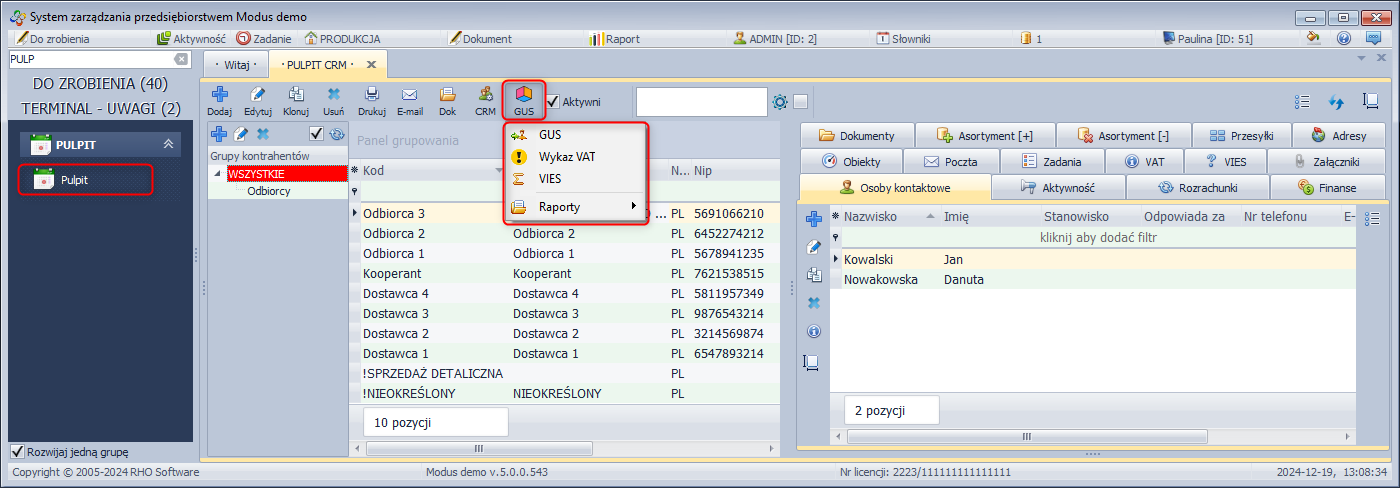Screen dimensions: 1400x488
Task: Click the Dodaj toolbar icon
Action: (219, 95)
